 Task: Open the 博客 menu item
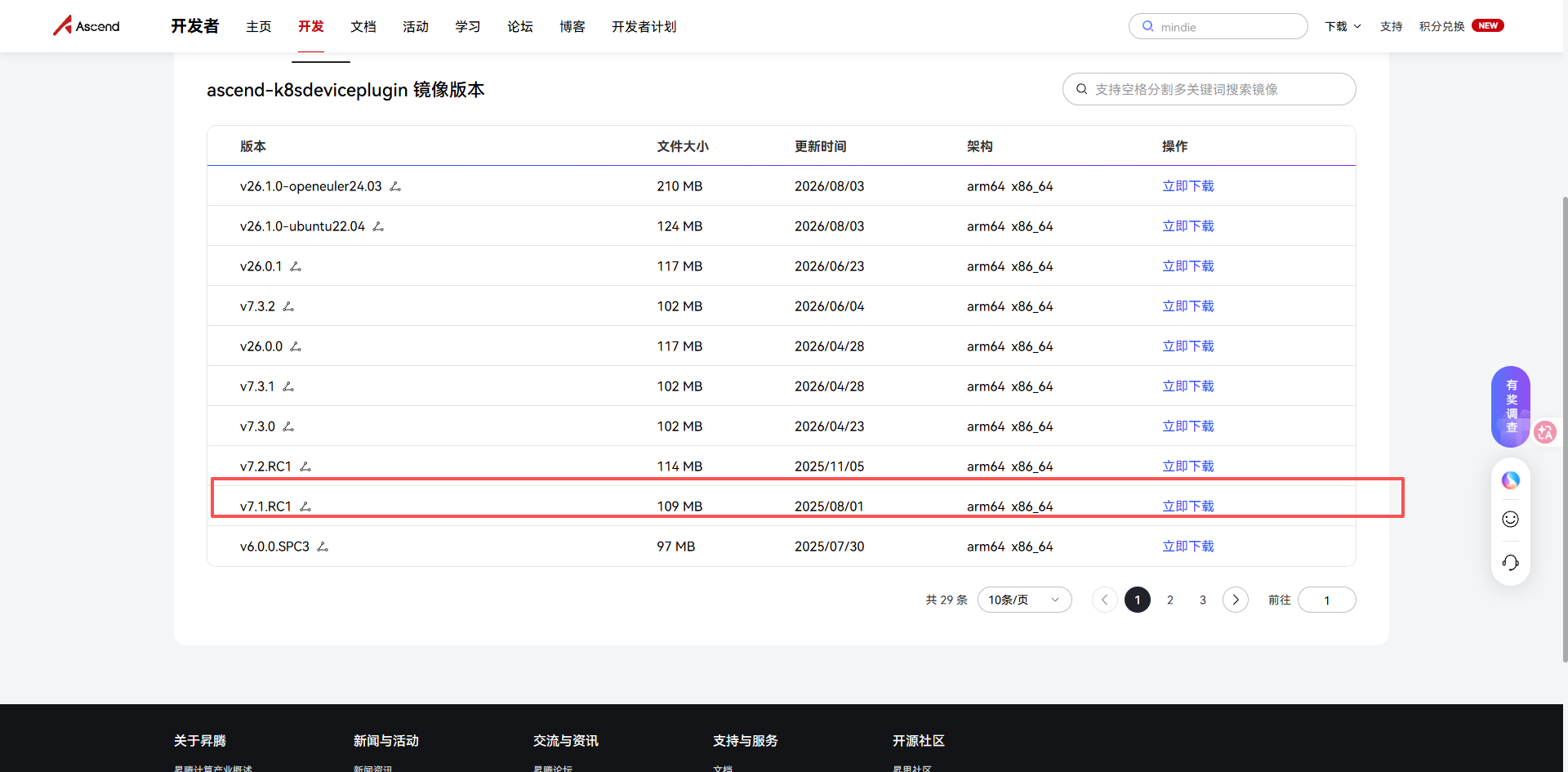coord(572,26)
